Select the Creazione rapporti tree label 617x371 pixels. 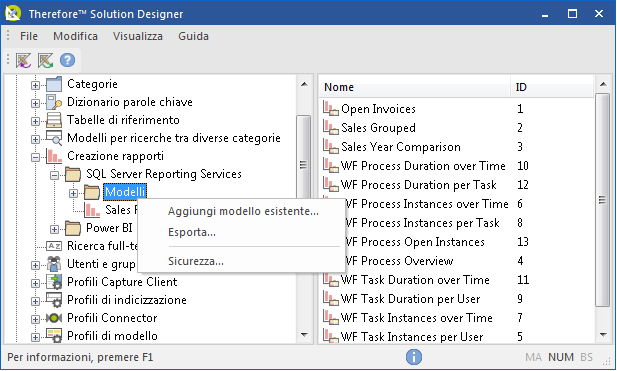point(115,156)
